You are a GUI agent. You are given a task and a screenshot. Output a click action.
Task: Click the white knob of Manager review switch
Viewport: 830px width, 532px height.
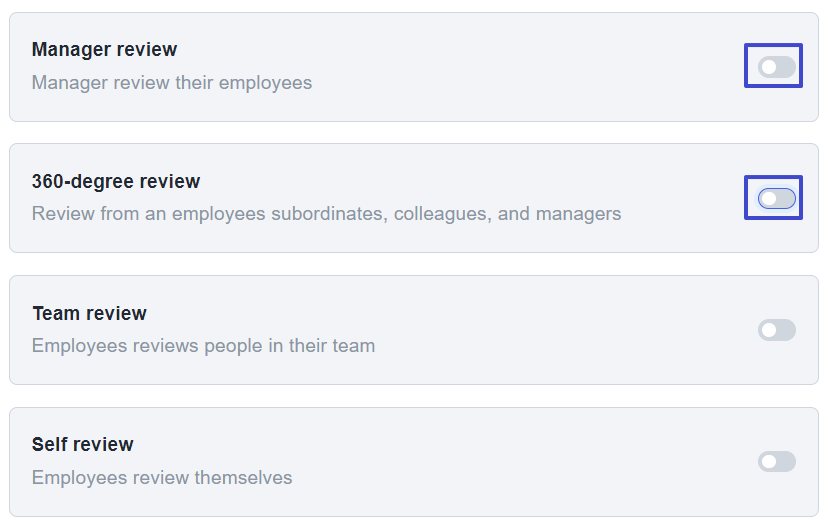point(769,67)
